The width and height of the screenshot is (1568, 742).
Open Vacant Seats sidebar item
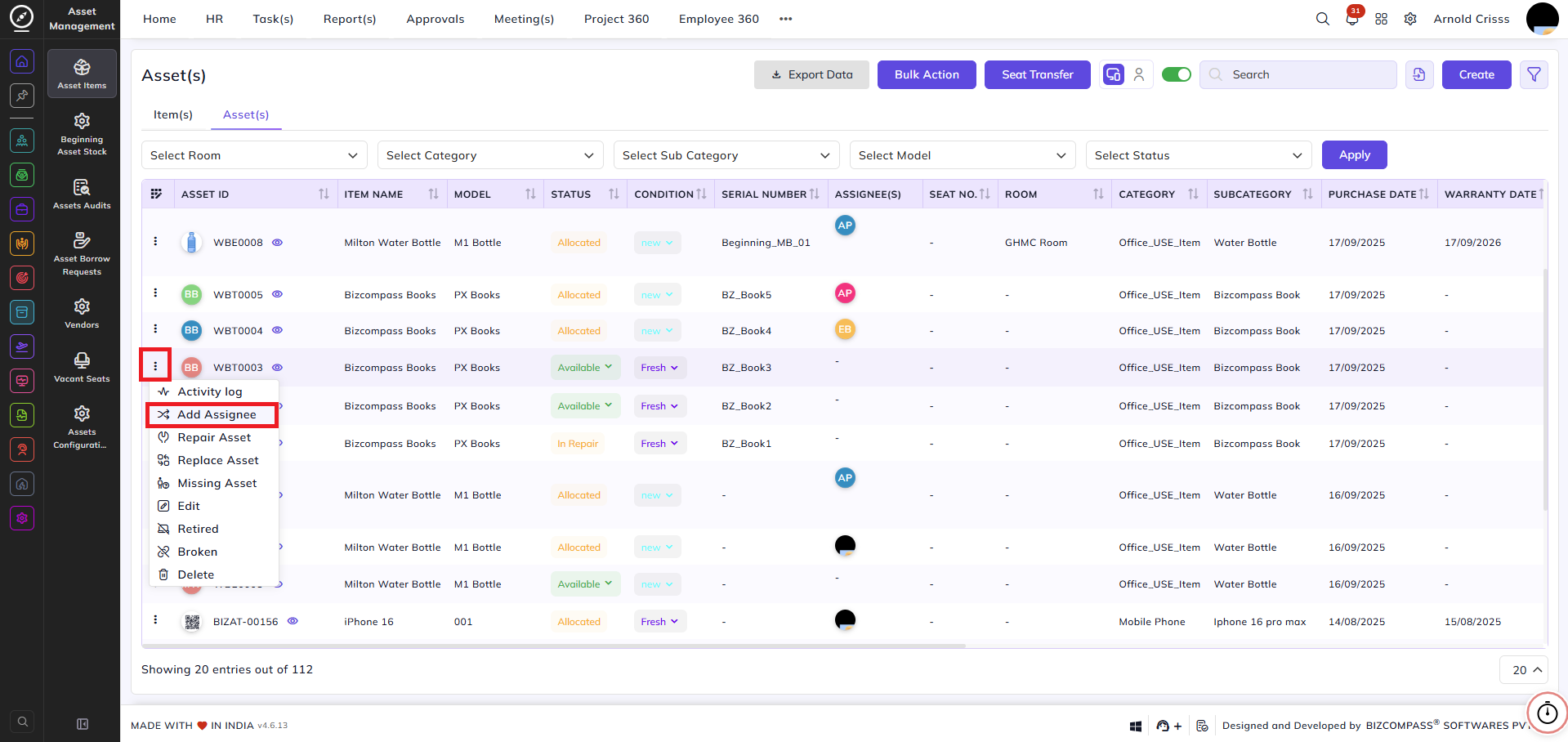(82, 367)
